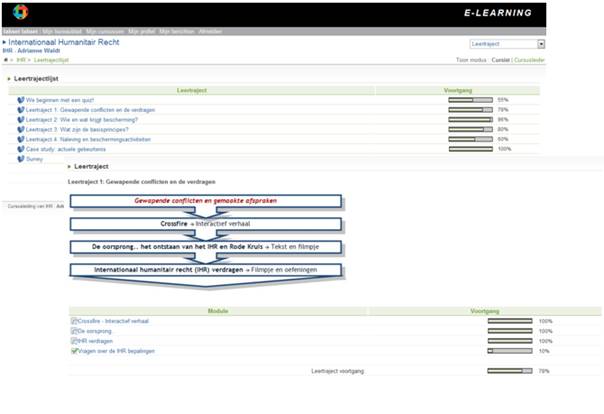The image size is (604, 414).
Task: Click the Voortgang column header in module table
Action: 485,311
